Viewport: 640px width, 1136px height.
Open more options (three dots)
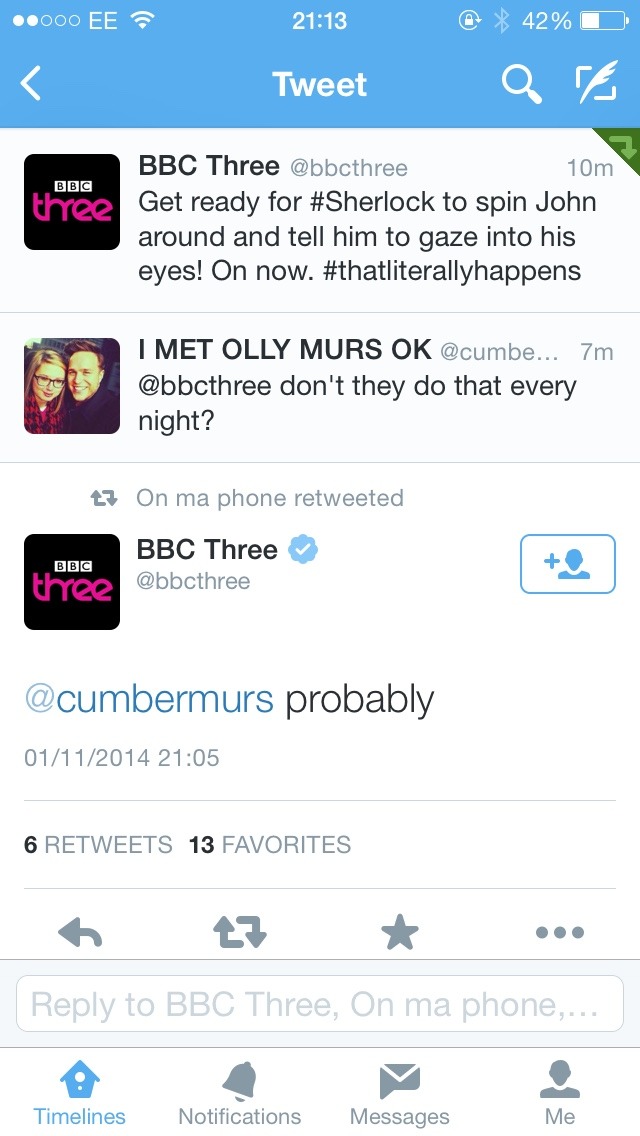coord(559,933)
